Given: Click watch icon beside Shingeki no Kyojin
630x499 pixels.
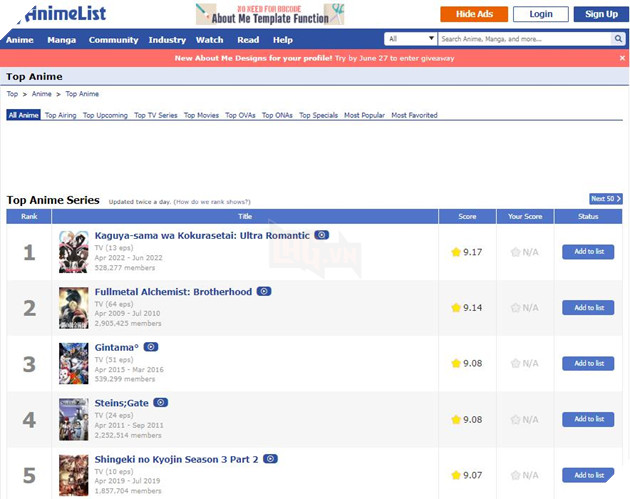Looking at the screenshot, I should point(270,459).
